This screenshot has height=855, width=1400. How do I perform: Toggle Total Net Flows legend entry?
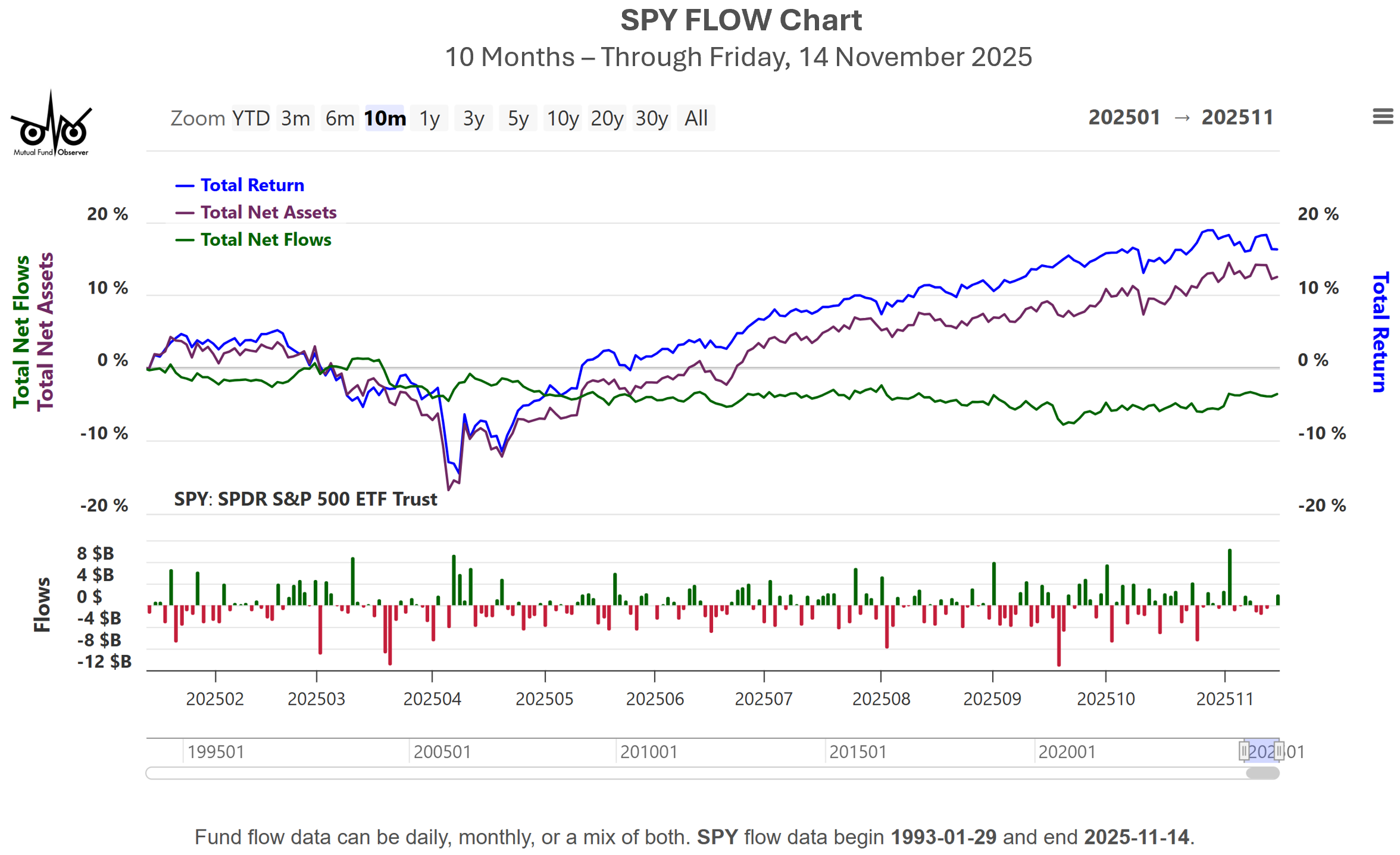point(265,240)
